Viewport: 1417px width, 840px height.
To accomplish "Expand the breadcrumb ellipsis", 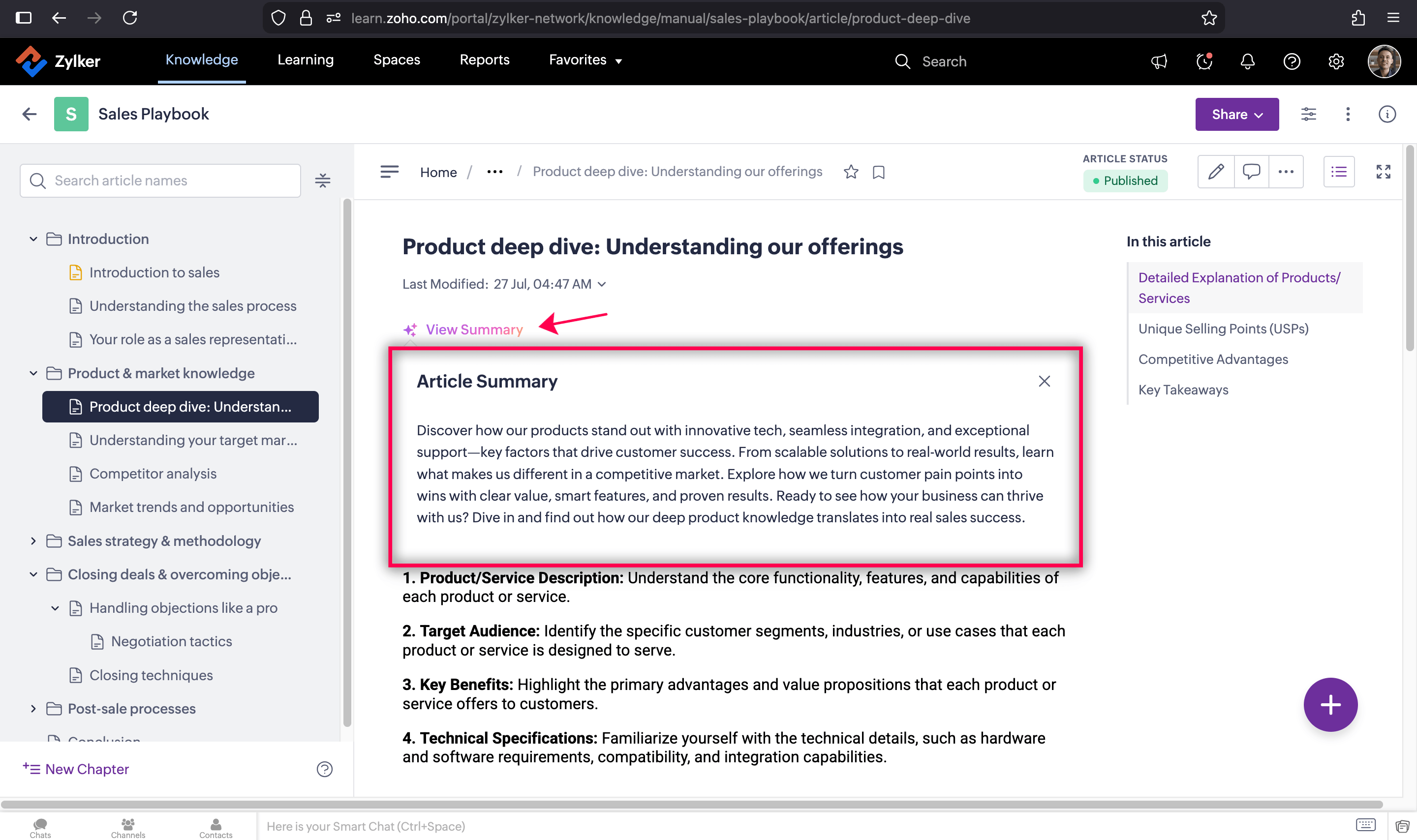I will (x=495, y=172).
